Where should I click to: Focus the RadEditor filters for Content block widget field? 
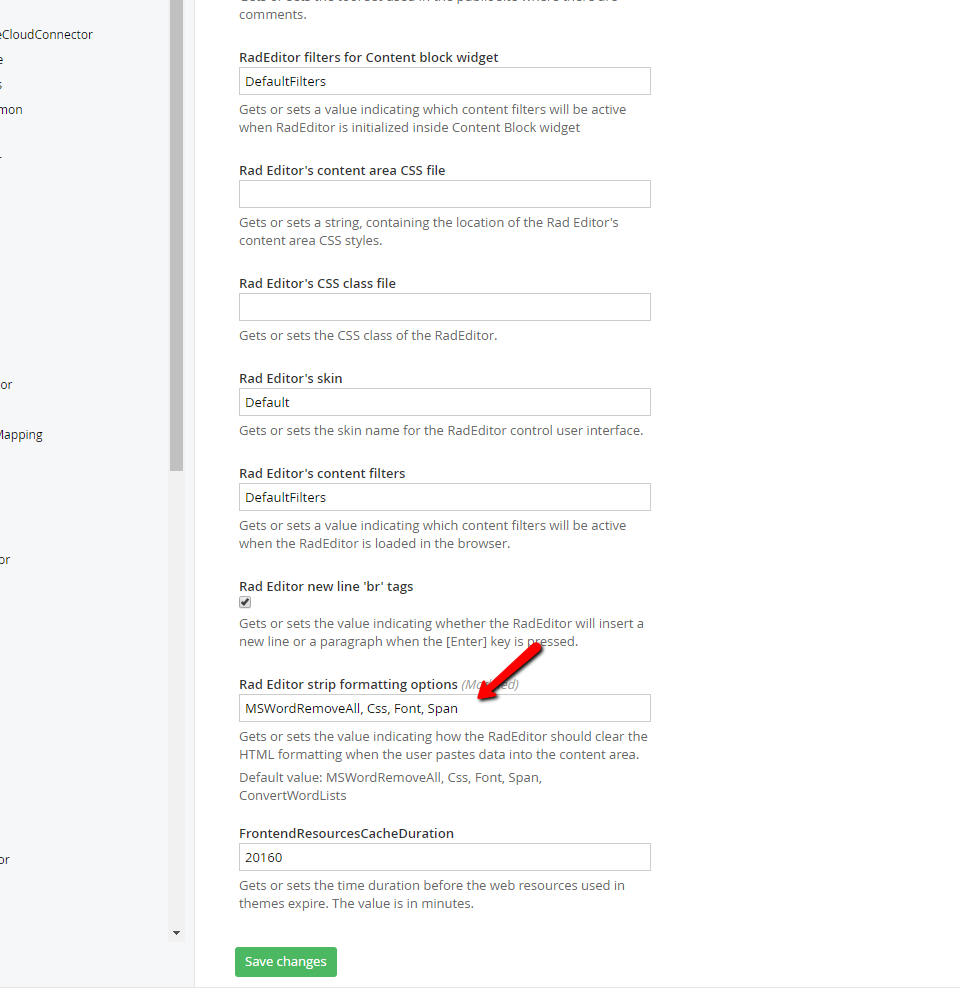click(x=445, y=81)
